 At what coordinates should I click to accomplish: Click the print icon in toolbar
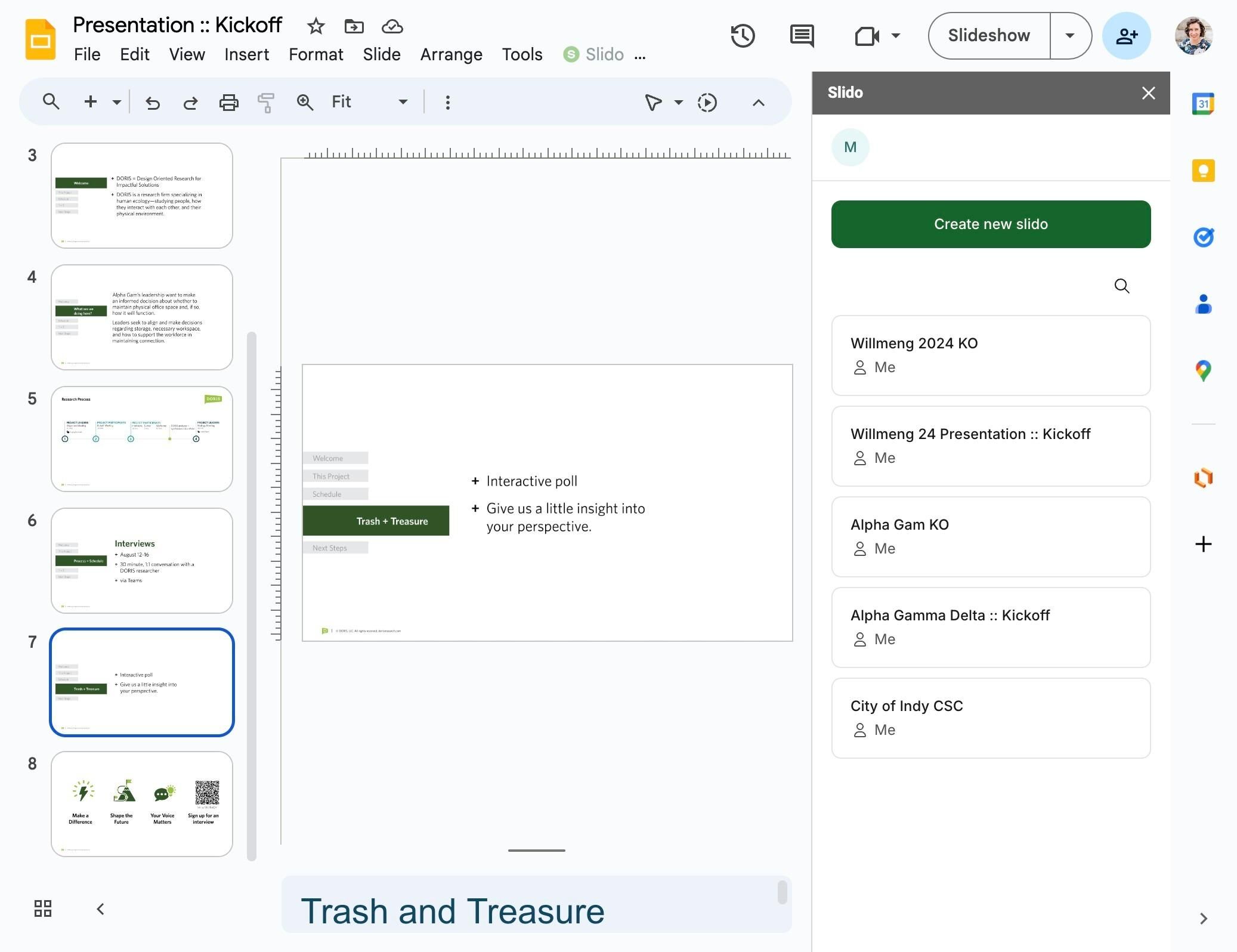228,103
